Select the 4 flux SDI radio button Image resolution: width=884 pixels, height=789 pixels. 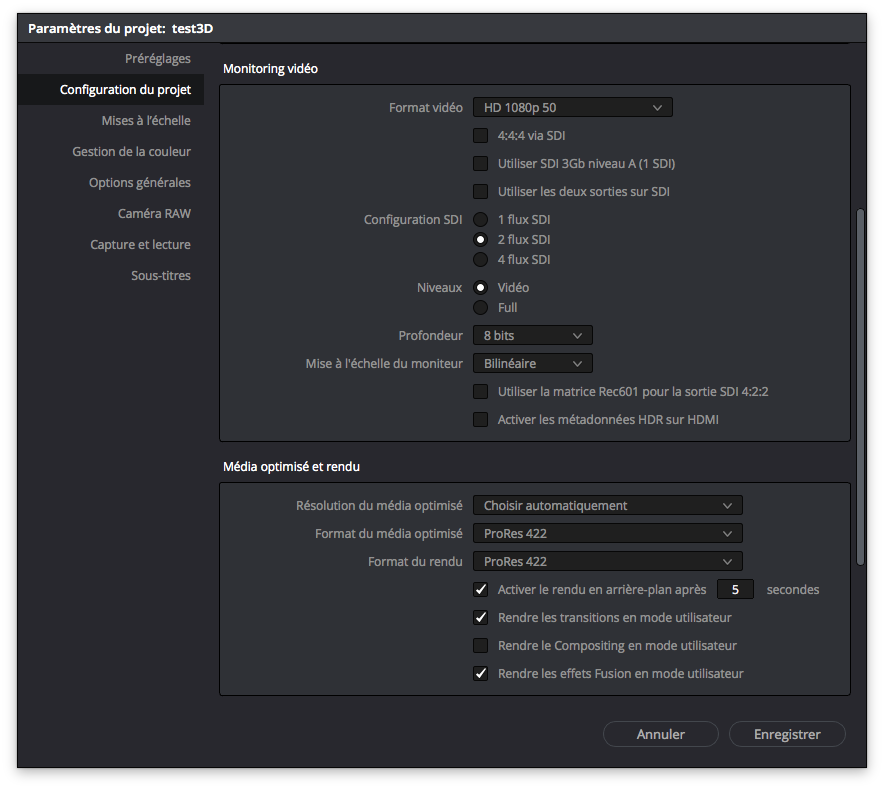tap(481, 260)
